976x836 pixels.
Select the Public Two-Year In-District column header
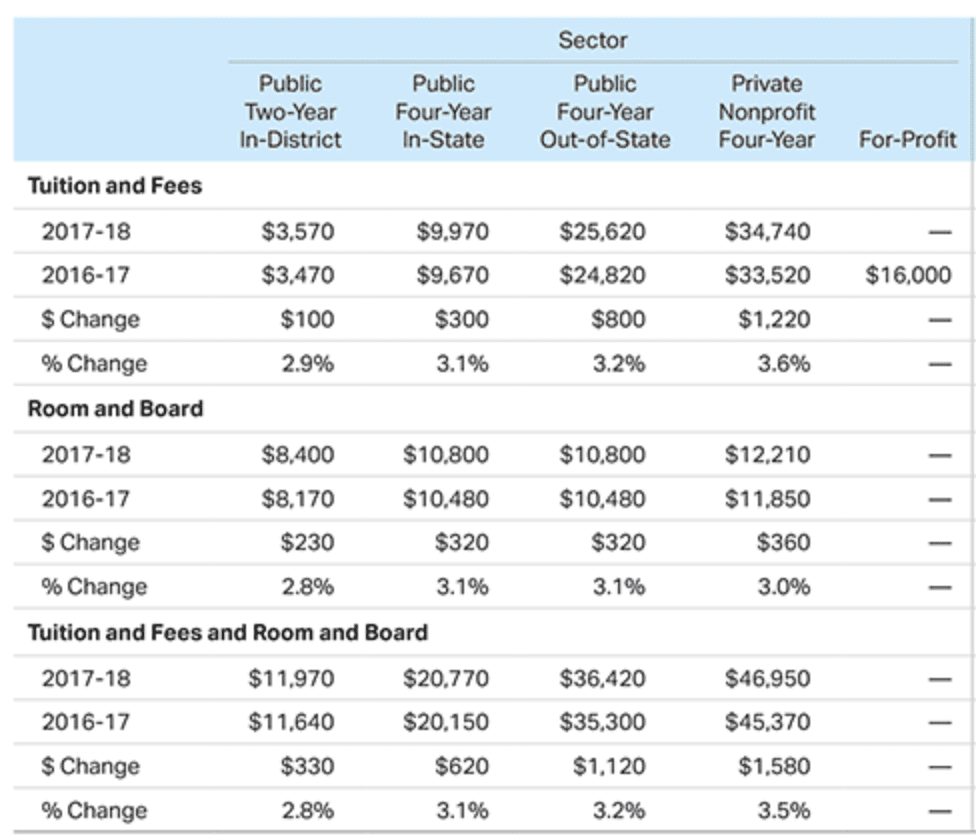(291, 112)
